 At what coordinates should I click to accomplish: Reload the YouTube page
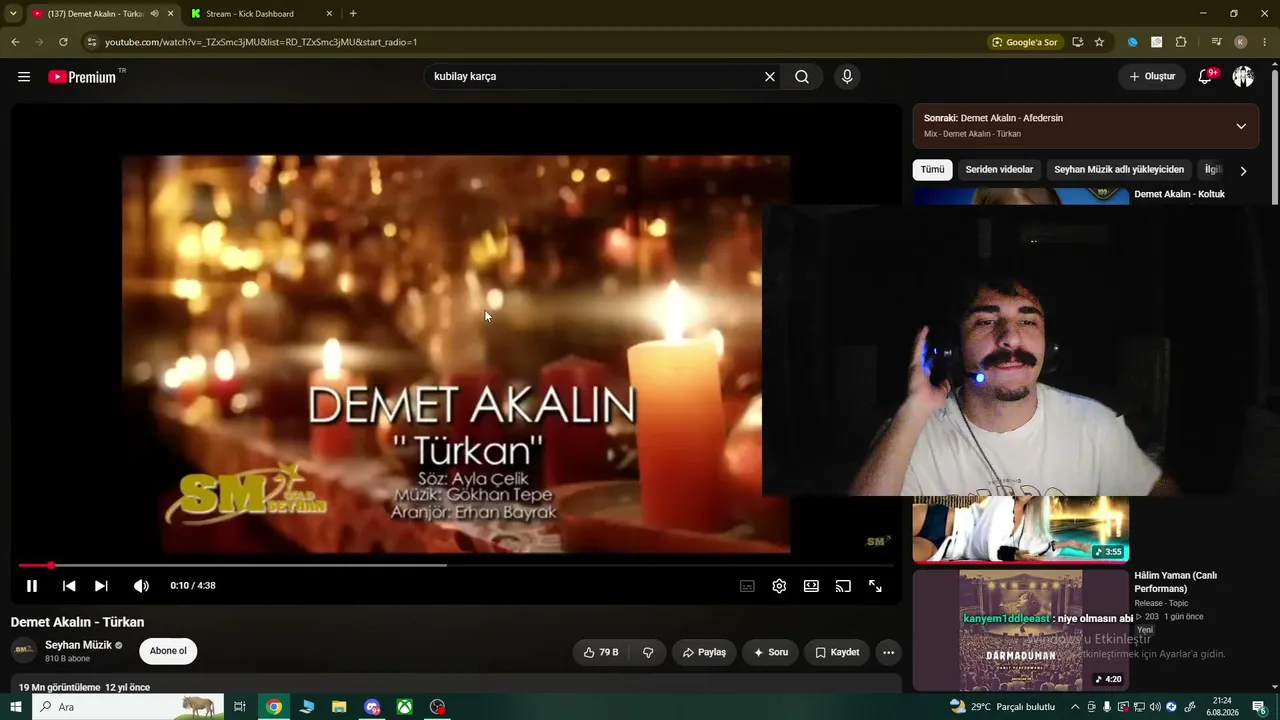pyautogui.click(x=63, y=42)
